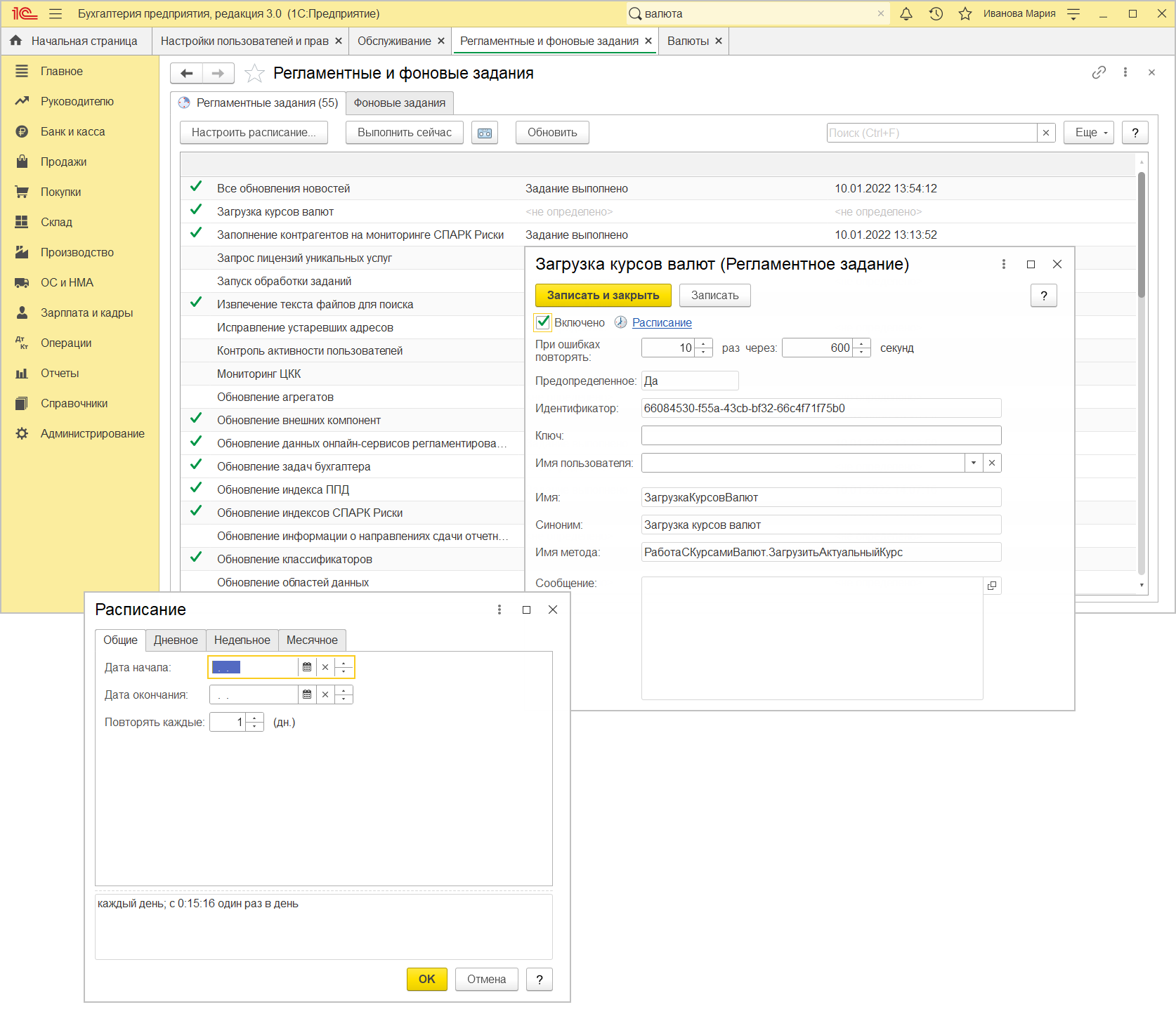Navigate back with left arrow

[187, 73]
